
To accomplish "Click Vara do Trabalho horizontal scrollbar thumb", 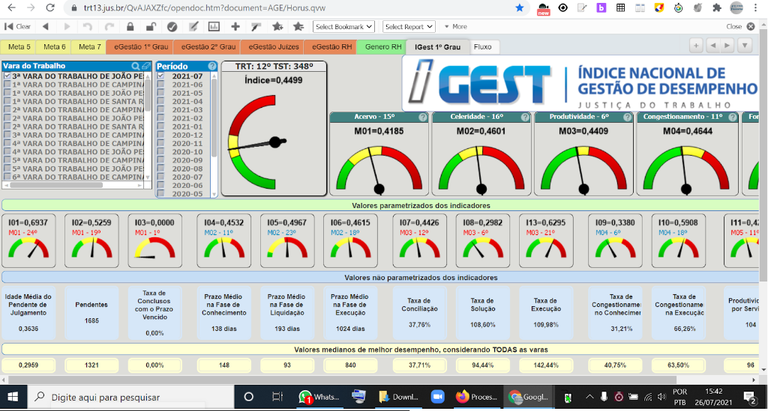I will [x=56, y=185].
